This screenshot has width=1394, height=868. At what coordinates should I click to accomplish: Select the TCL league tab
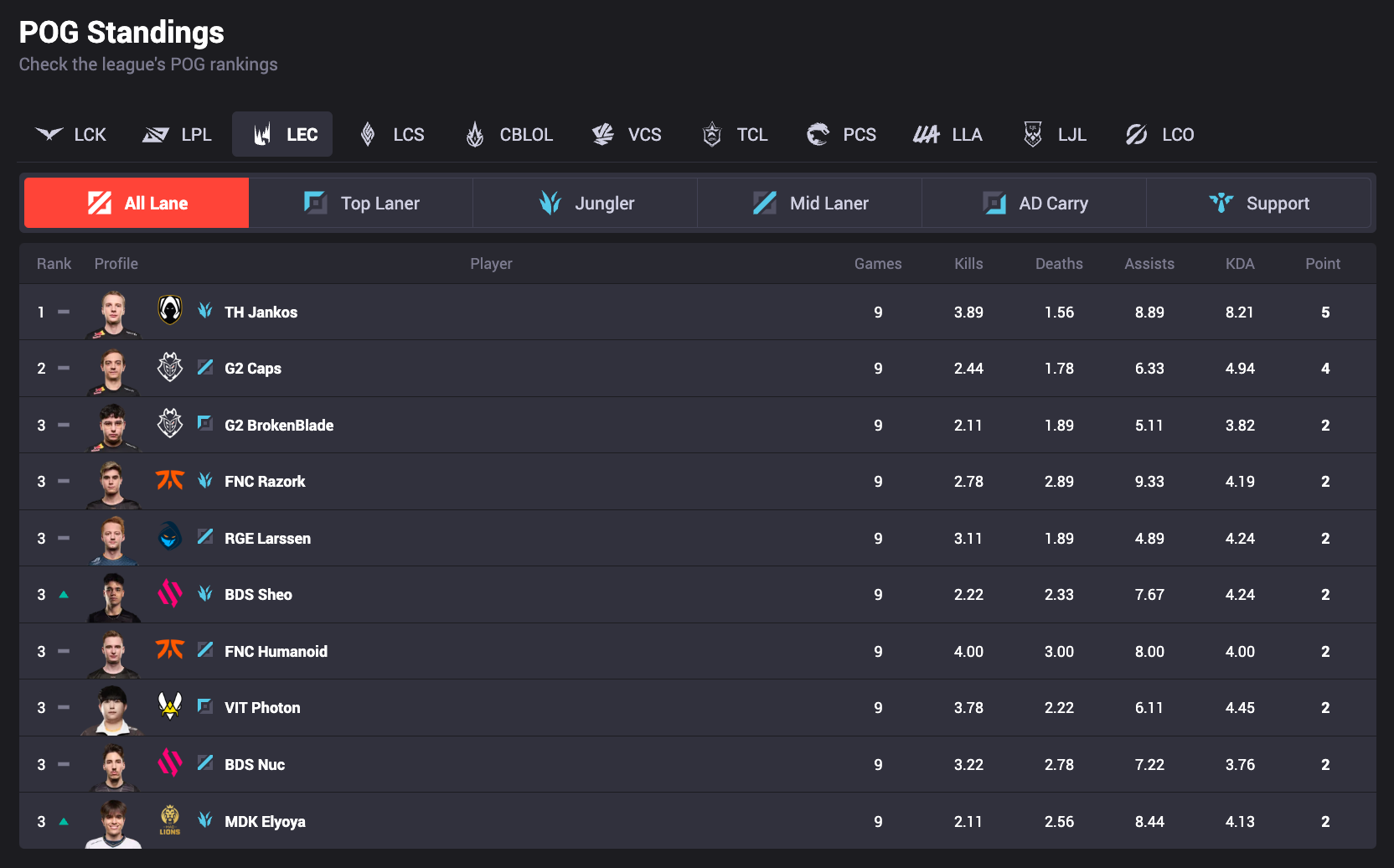(735, 134)
